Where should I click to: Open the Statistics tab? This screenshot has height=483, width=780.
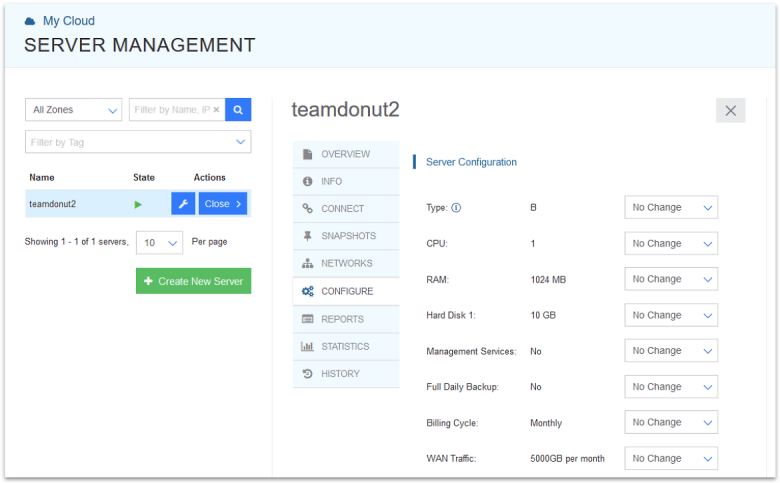[x=346, y=346]
